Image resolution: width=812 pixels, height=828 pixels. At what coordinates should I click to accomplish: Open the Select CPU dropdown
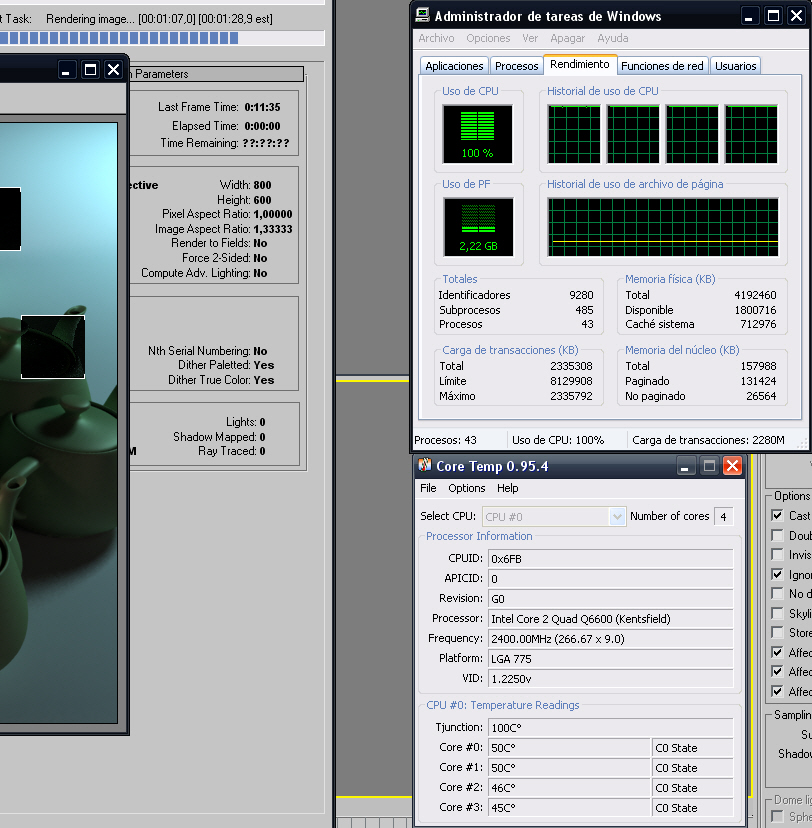click(554, 516)
